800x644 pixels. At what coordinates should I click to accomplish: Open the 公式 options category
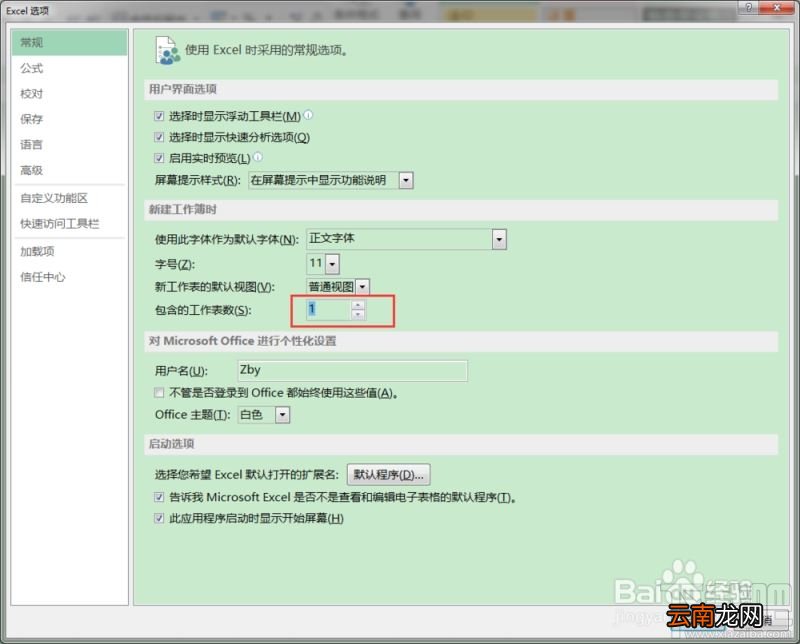click(x=69, y=68)
